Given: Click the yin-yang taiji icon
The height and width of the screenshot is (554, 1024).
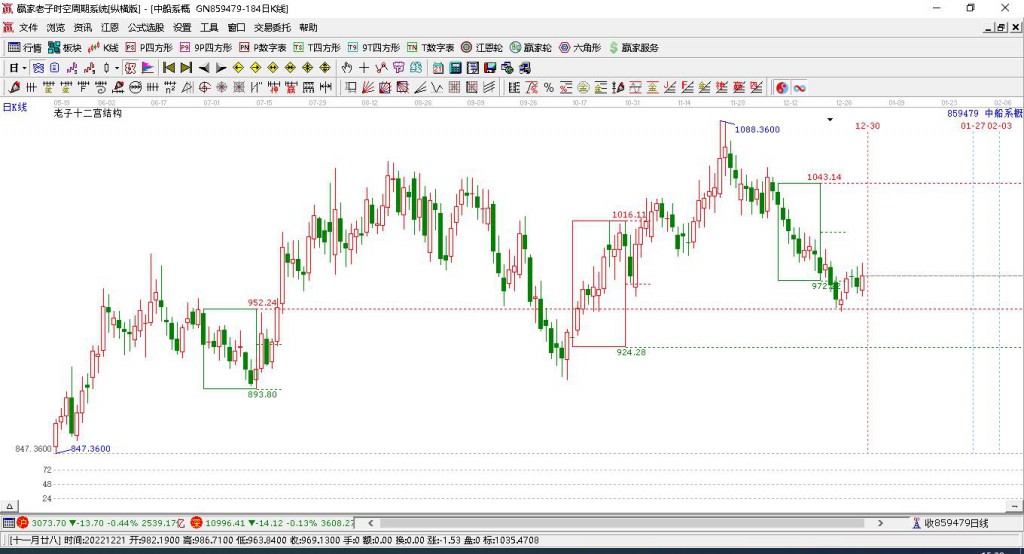Looking at the screenshot, I should (782, 88).
